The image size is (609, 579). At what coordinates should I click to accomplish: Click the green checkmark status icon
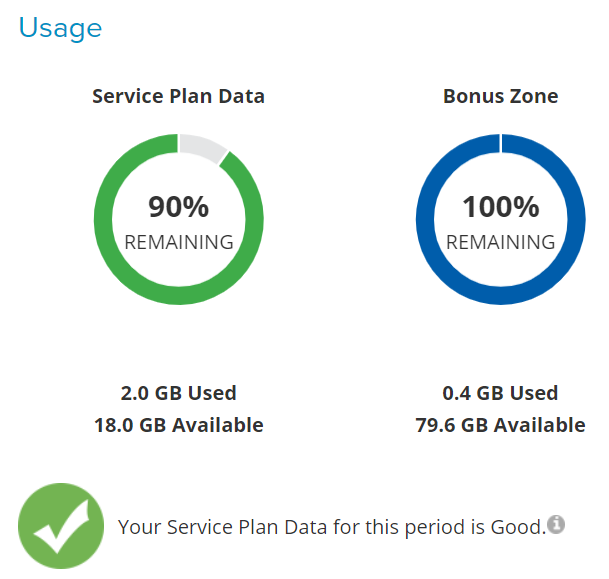pos(61,526)
